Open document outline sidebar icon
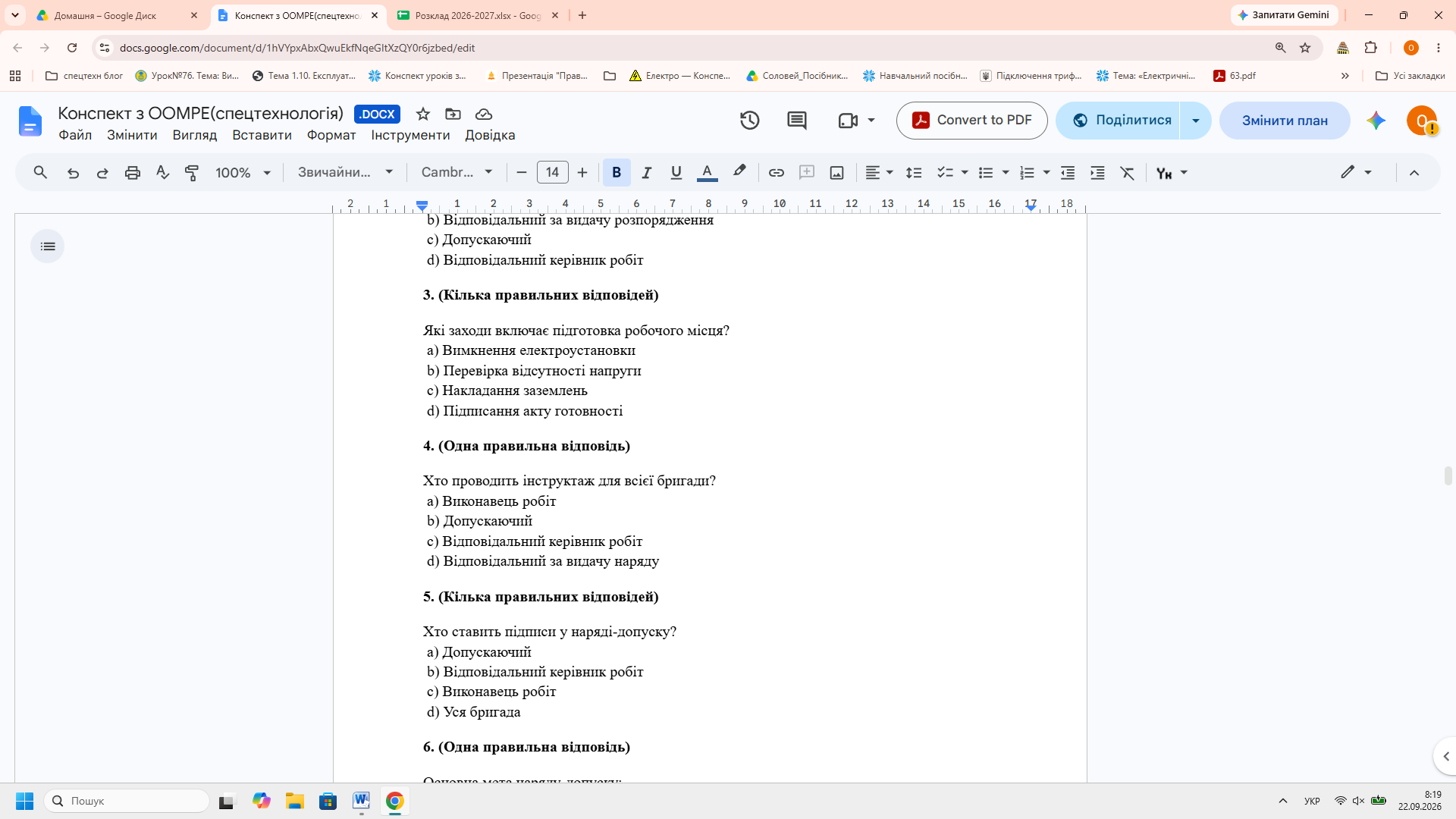The width and height of the screenshot is (1456, 819). coord(48,246)
